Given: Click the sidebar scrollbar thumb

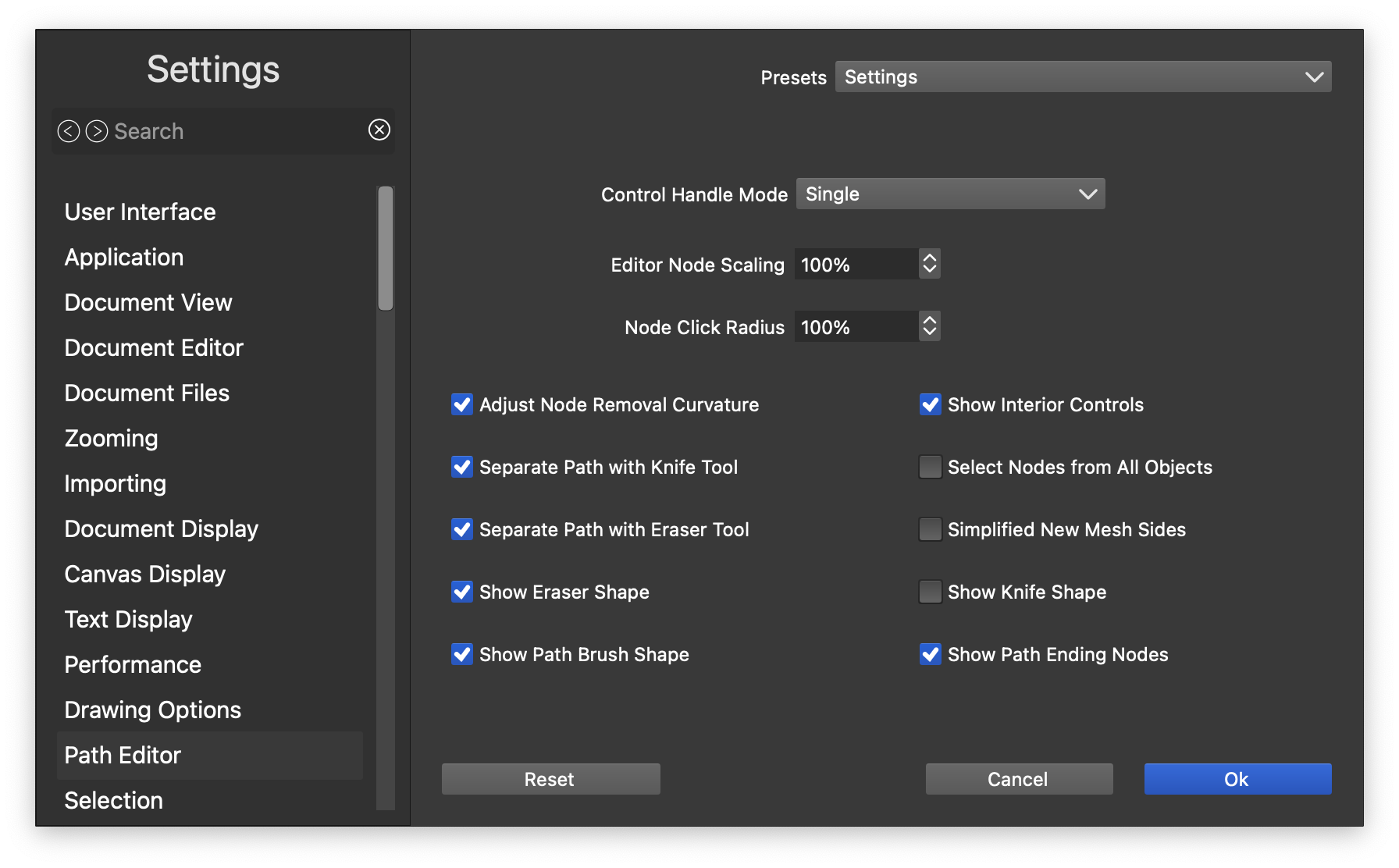Looking at the screenshot, I should coord(386,248).
